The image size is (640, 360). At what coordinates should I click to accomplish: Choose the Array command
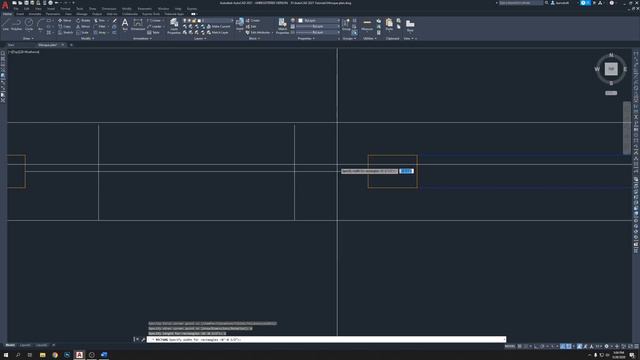[100, 33]
